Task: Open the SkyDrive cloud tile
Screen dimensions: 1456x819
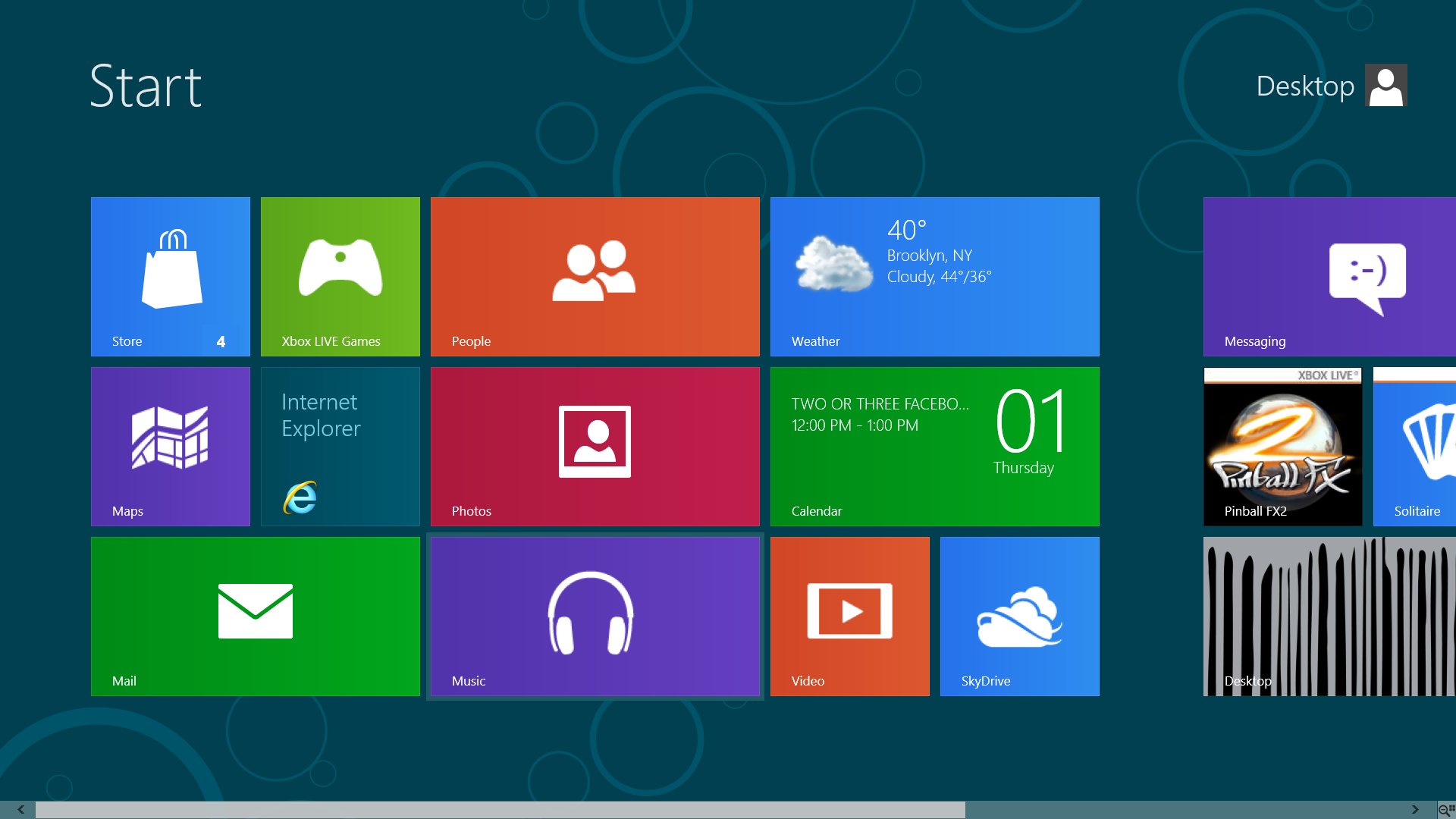Action: (x=1019, y=617)
